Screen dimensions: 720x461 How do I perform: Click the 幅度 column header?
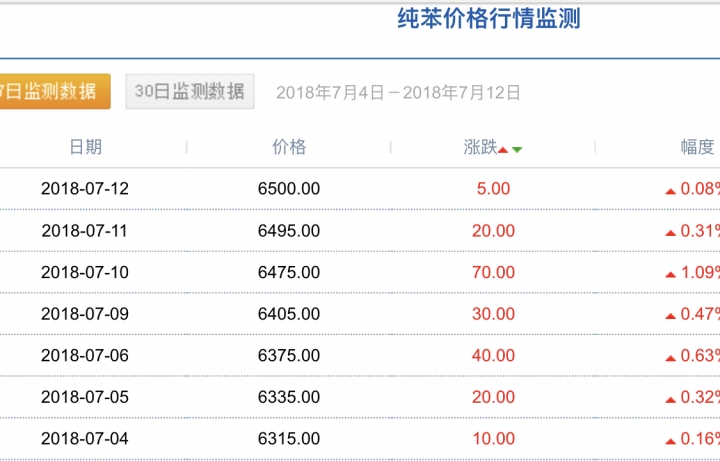coord(697,147)
